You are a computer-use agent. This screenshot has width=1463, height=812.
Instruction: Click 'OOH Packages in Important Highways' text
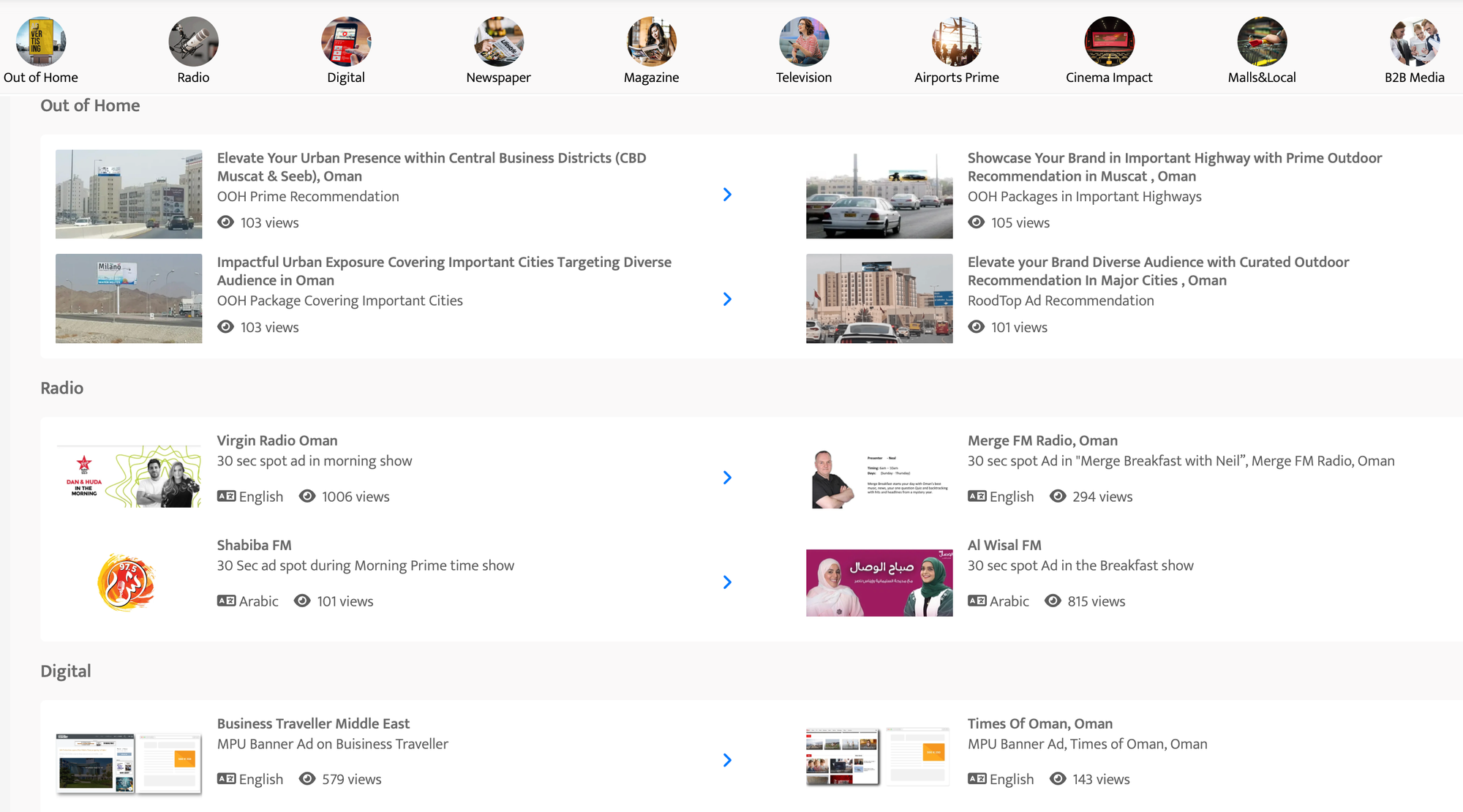point(1084,196)
